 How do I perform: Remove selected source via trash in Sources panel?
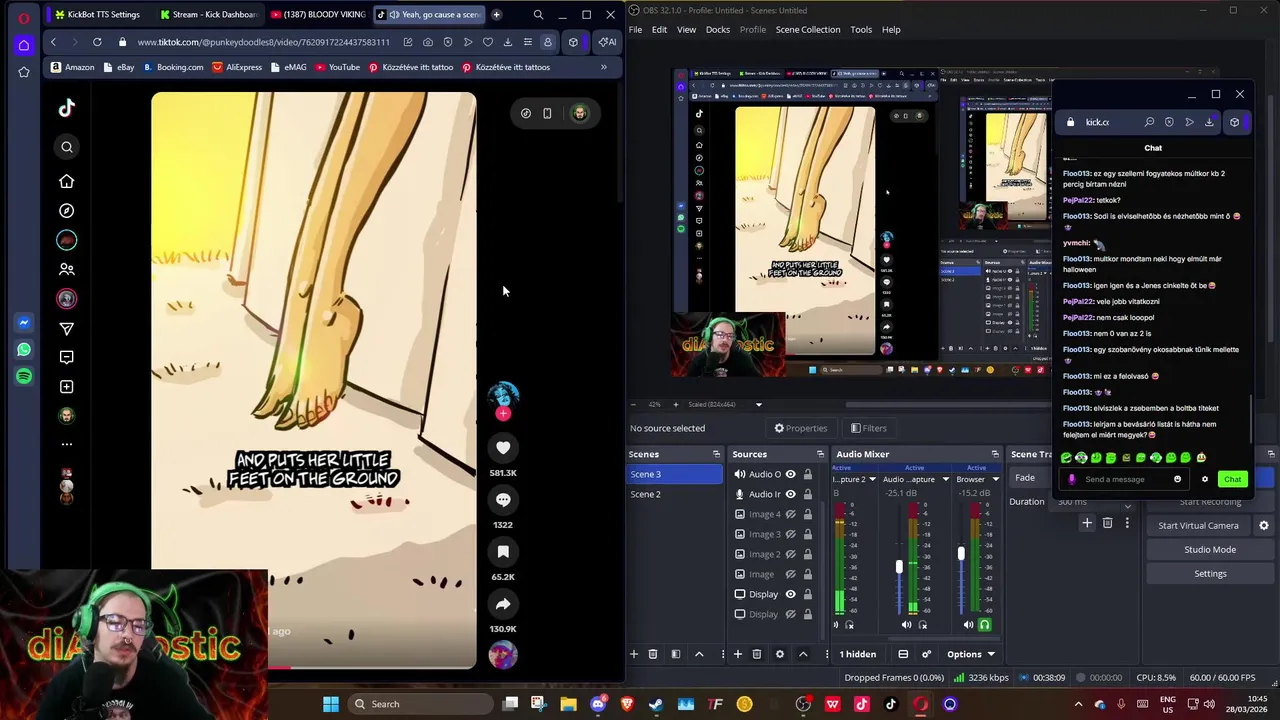(x=756, y=654)
